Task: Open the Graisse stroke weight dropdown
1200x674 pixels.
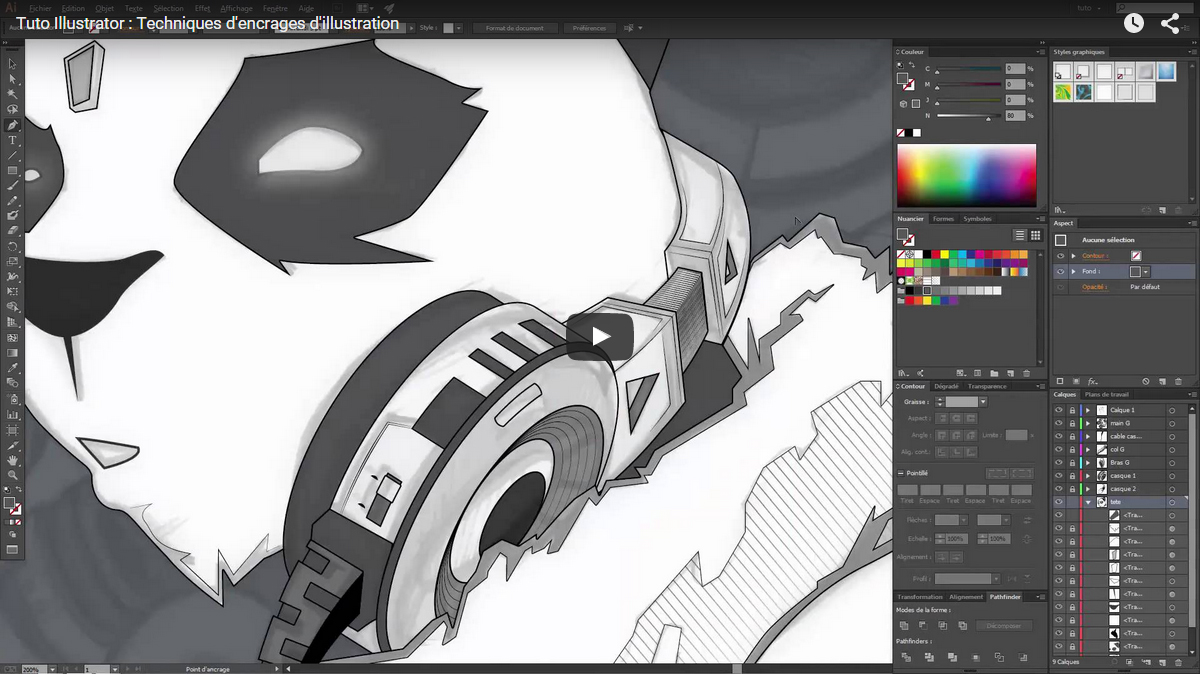Action: (983, 401)
